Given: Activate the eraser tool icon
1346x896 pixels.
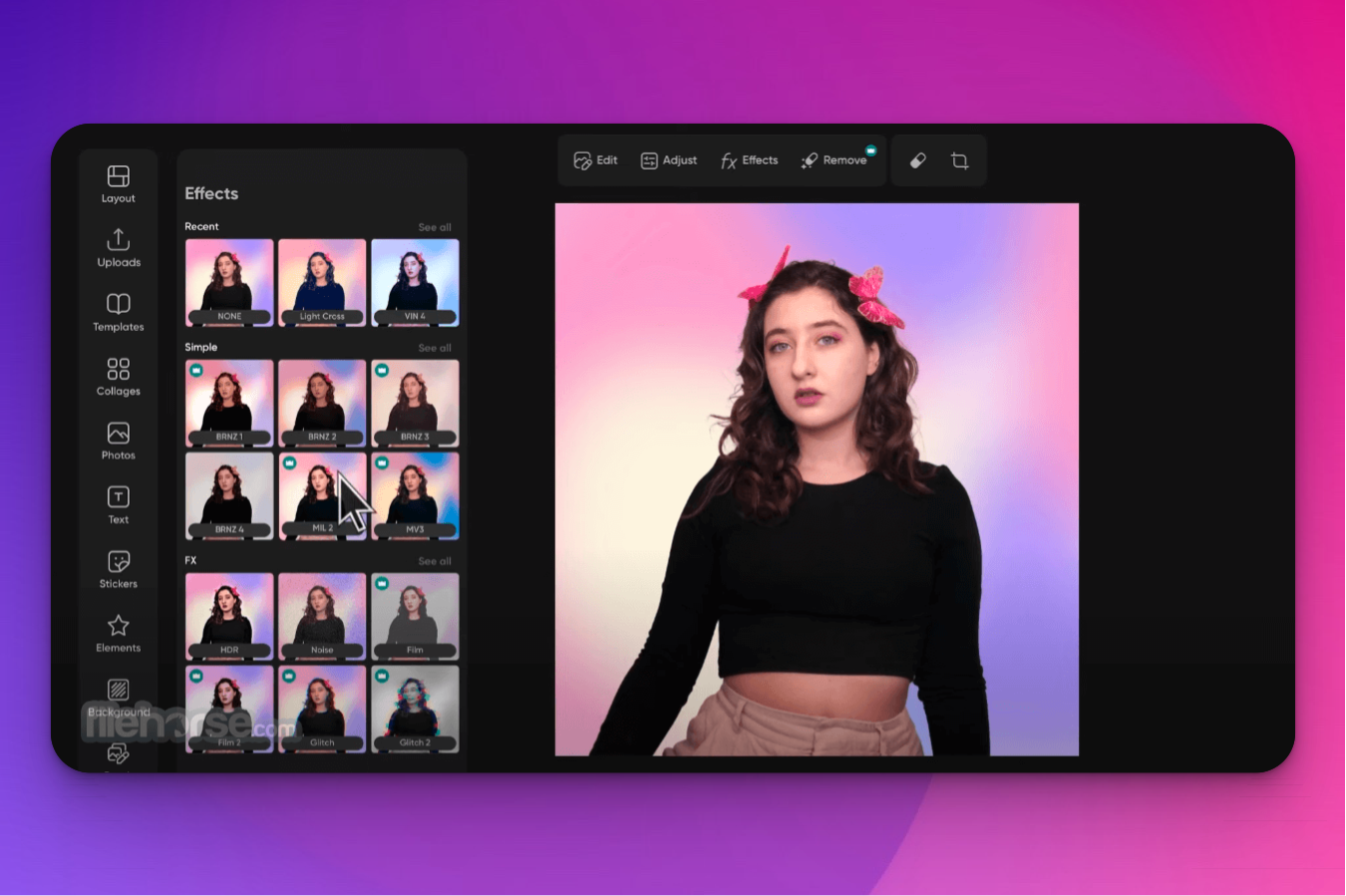Looking at the screenshot, I should pyautogui.click(x=918, y=160).
